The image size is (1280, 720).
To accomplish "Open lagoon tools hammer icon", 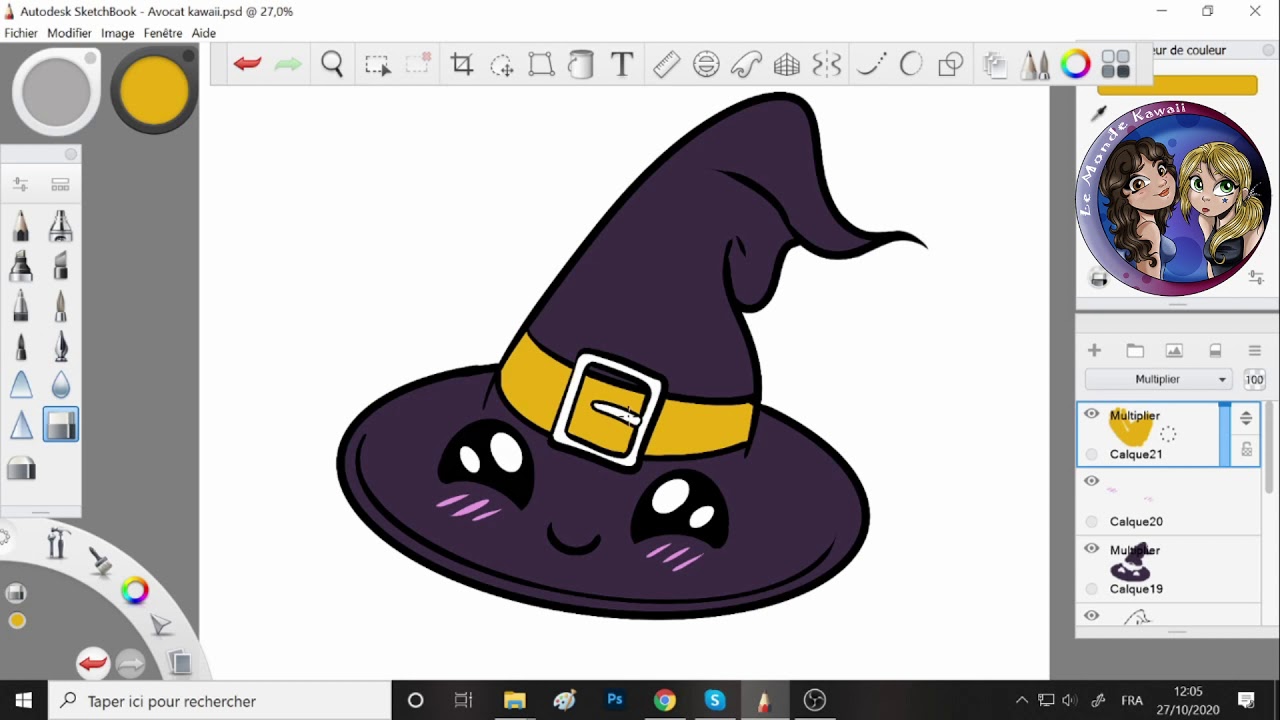I will [x=58, y=543].
